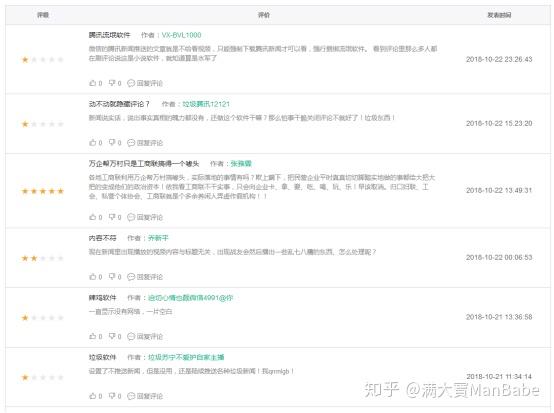The width and height of the screenshot is (554, 413).
Task: Click timestamp 2018-10-22 13:49:31
Action: [499, 190]
